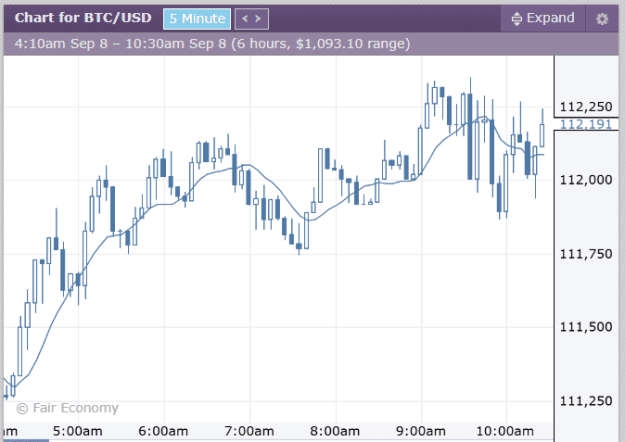Click the 7:00am time axis label
The width and height of the screenshot is (625, 442).
coord(249,431)
